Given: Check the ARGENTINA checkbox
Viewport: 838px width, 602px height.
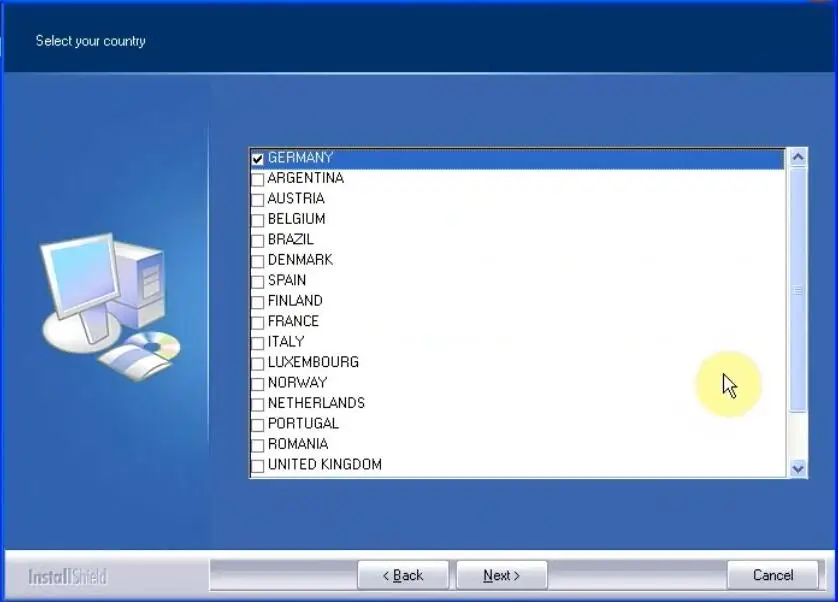Looking at the screenshot, I should 258,179.
